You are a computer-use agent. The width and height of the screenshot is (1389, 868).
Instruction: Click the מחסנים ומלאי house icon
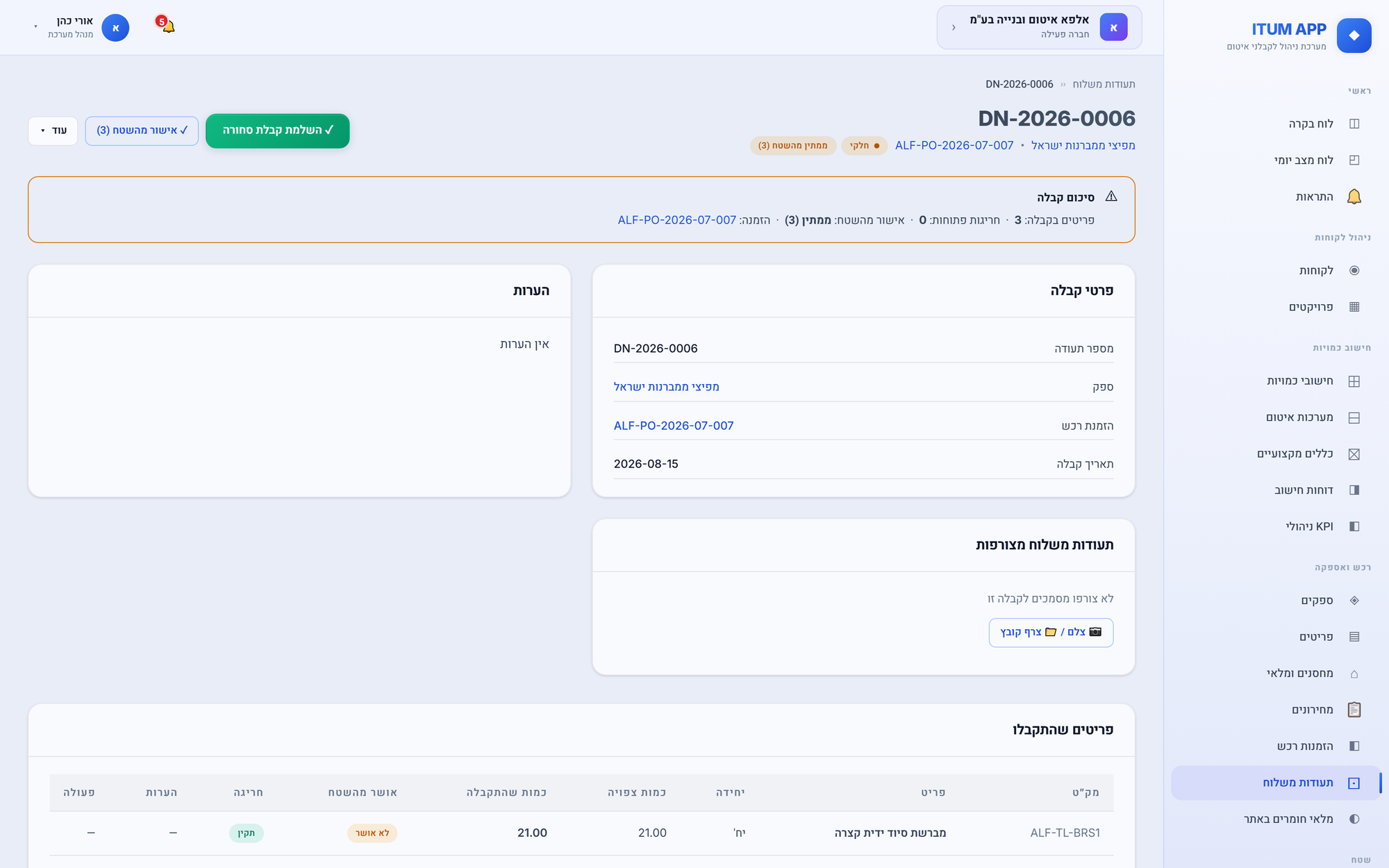[1354, 674]
